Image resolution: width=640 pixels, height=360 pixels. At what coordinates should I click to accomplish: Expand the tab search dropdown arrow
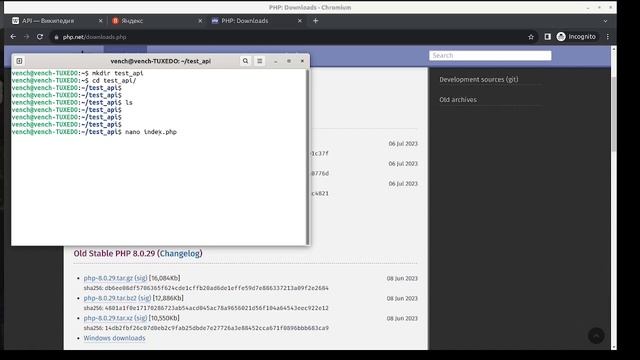tap(605, 21)
